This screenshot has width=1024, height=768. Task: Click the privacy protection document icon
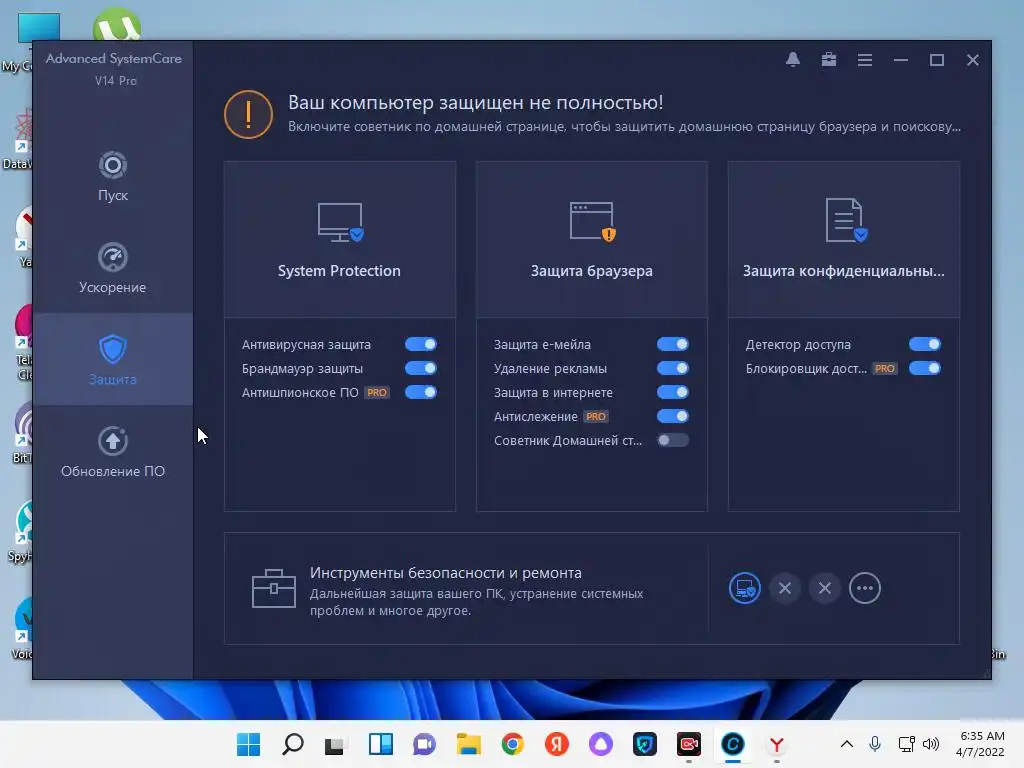click(845, 220)
